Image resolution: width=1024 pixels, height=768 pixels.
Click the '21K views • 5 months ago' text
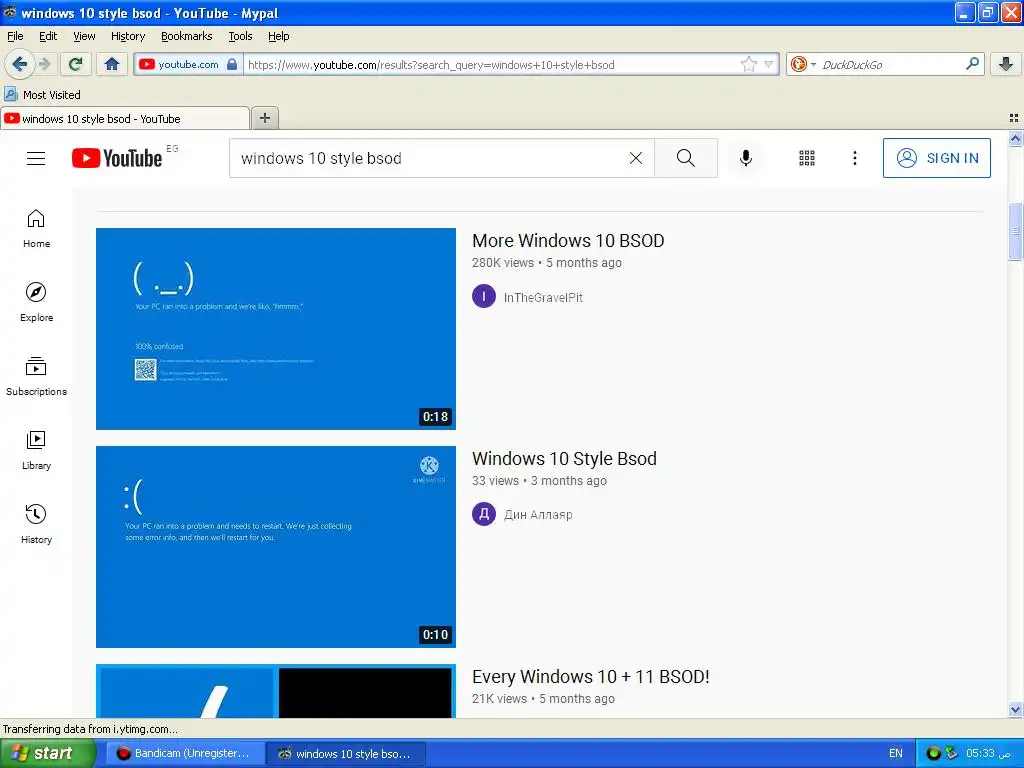pyautogui.click(x=543, y=699)
